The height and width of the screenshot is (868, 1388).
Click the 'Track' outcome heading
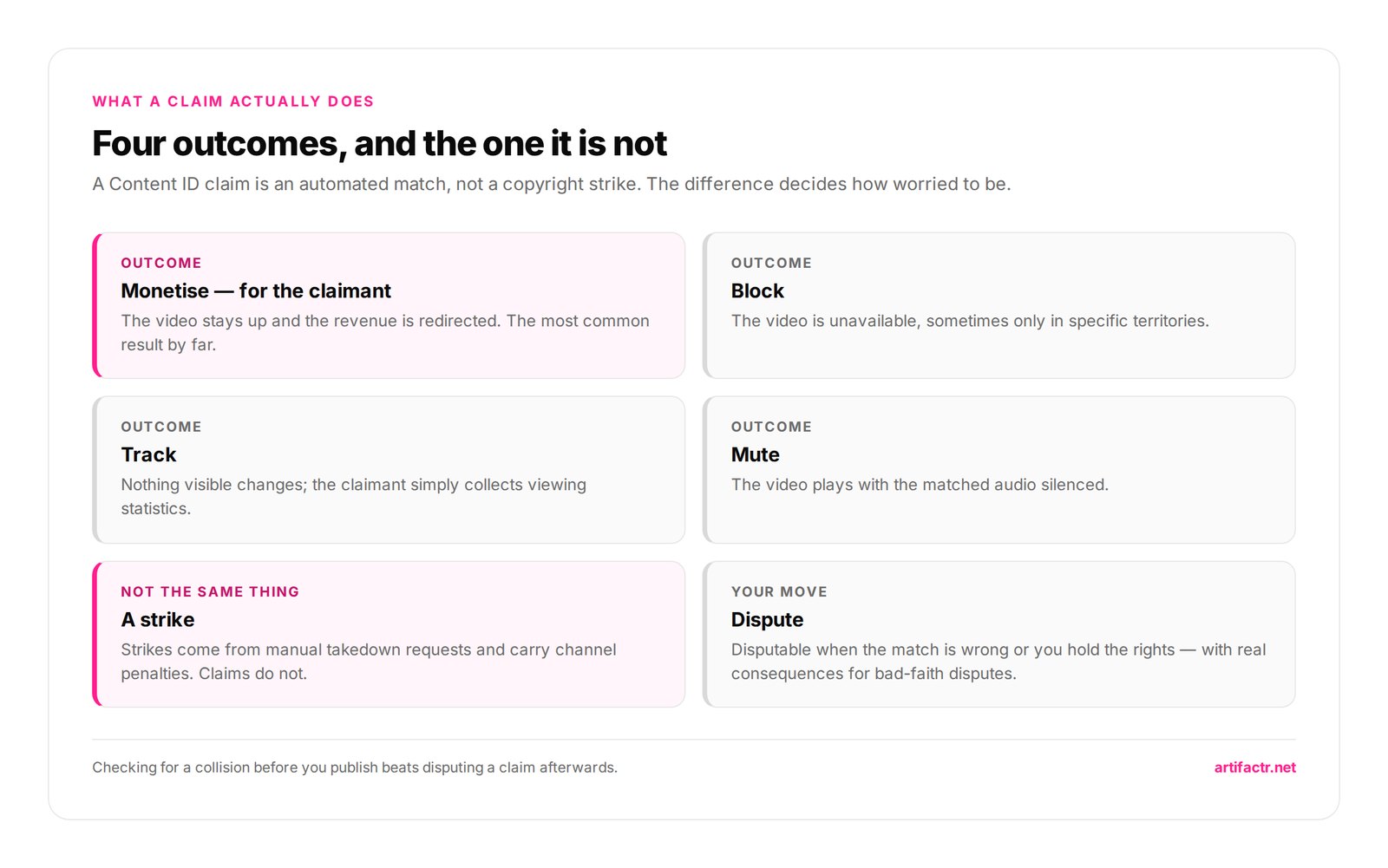point(148,454)
